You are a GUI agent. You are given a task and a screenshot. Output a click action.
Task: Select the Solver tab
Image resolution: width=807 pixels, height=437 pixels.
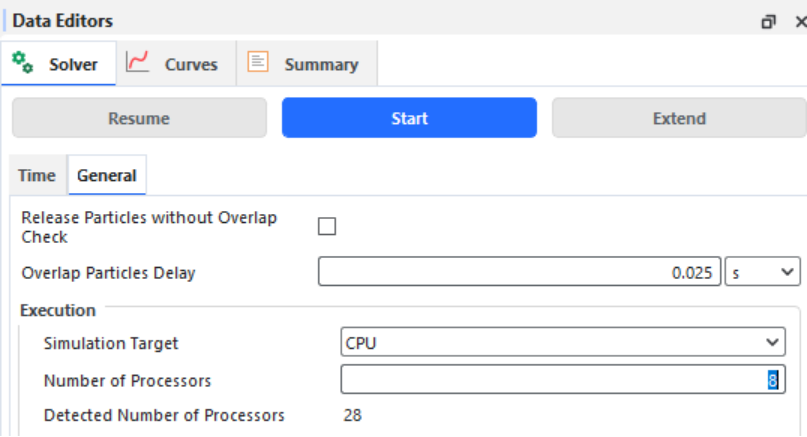(x=59, y=63)
